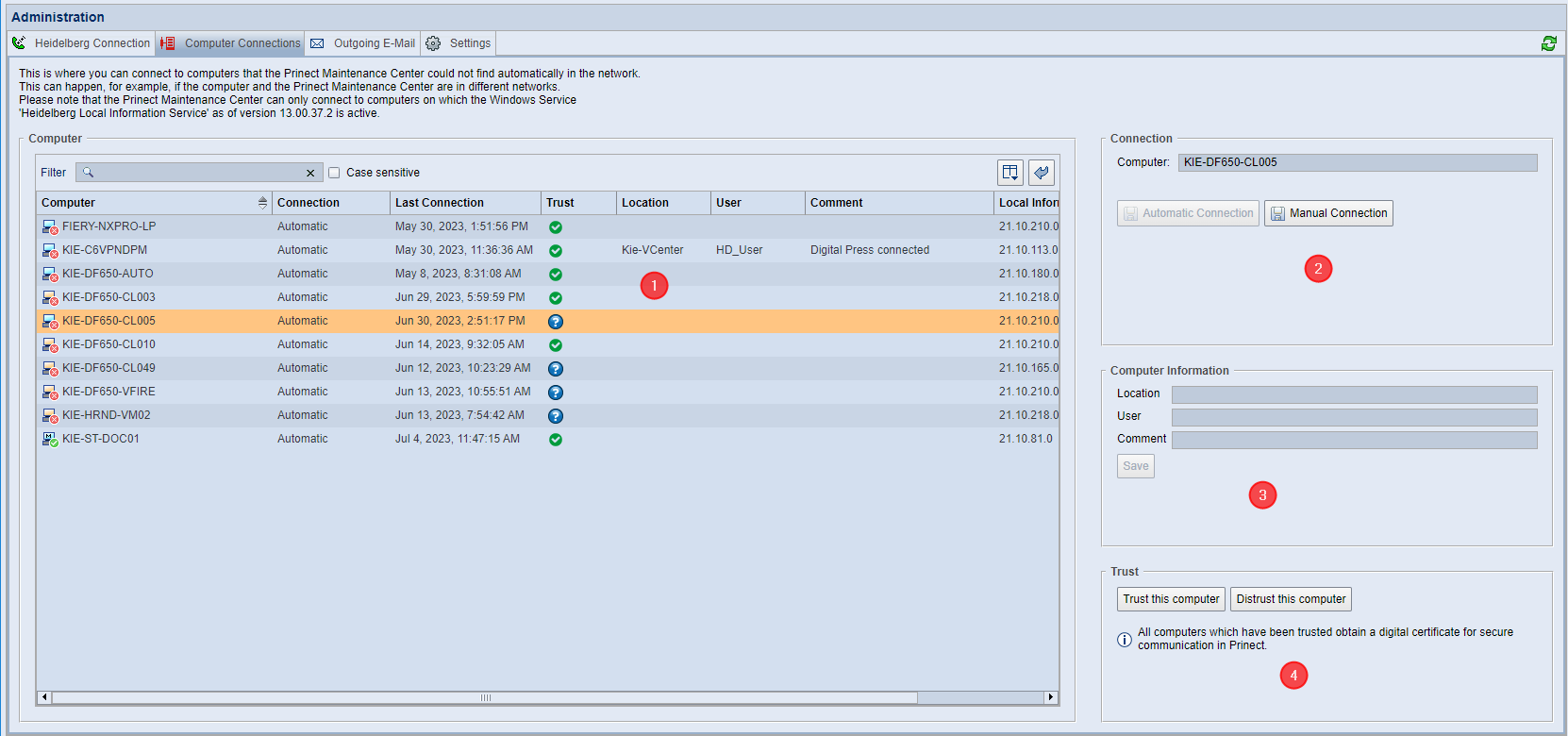Click Distrust this computer button
Image resolution: width=1568 pixels, height=736 pixels.
click(x=1291, y=599)
